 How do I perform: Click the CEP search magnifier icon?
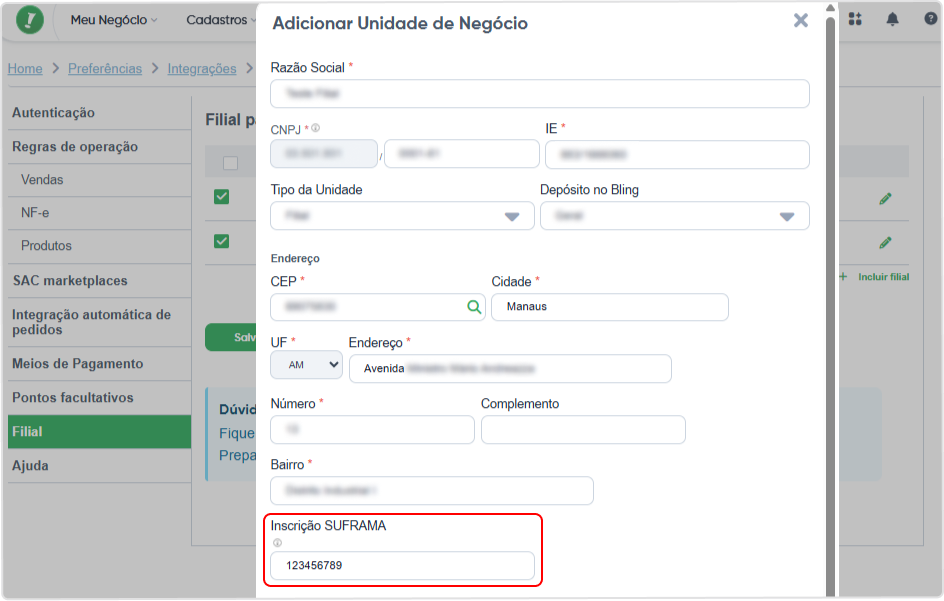click(x=474, y=307)
